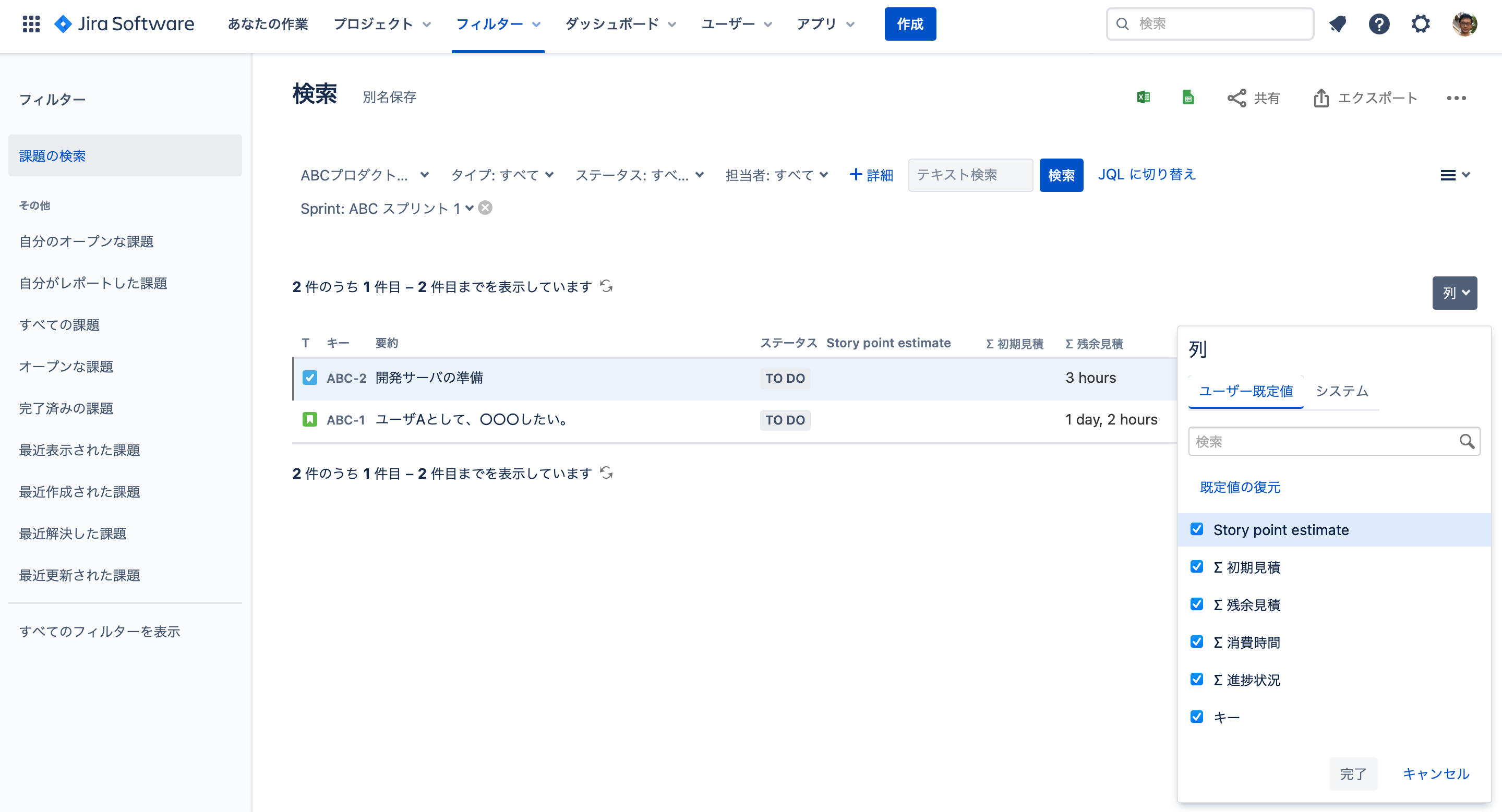The height and width of the screenshot is (812, 1502).
Task: Click the JQL に切り替え link
Action: [1146, 175]
